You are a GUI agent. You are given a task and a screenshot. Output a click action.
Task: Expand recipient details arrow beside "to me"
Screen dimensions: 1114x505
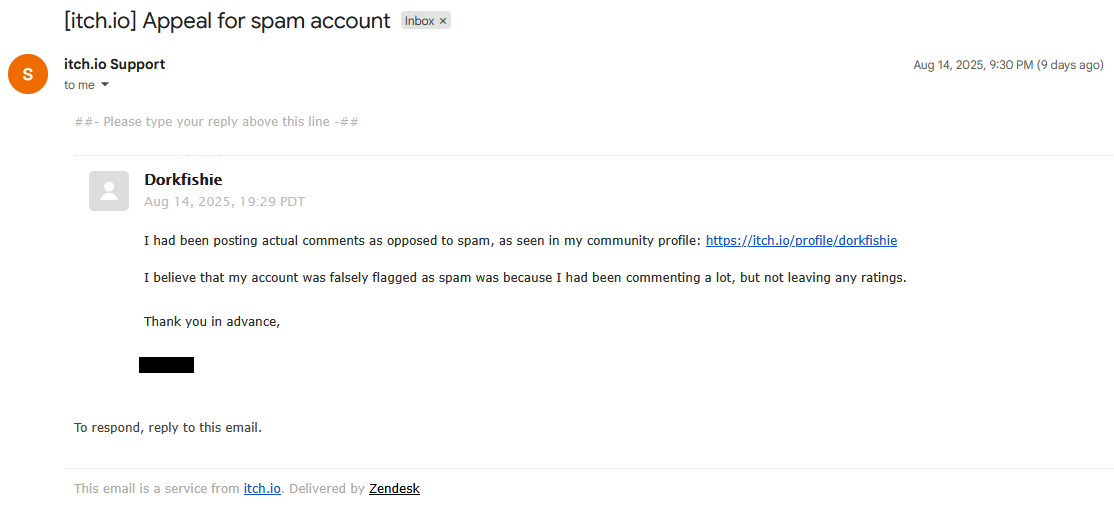[105, 85]
